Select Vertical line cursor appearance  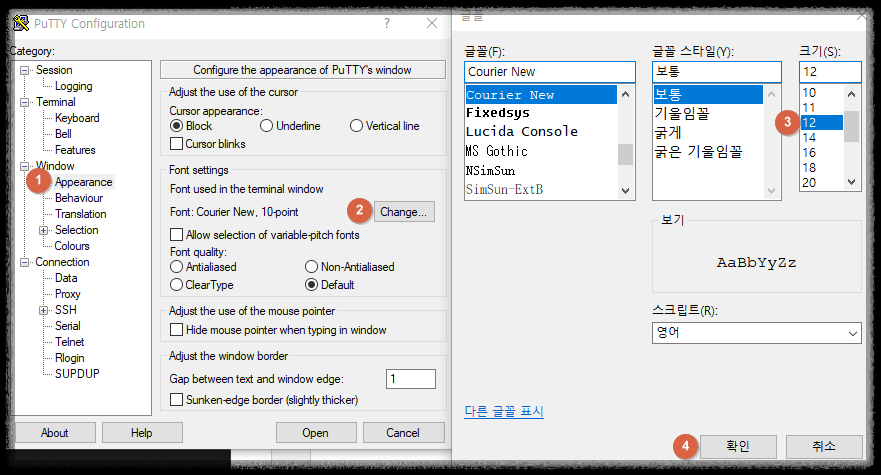click(356, 126)
